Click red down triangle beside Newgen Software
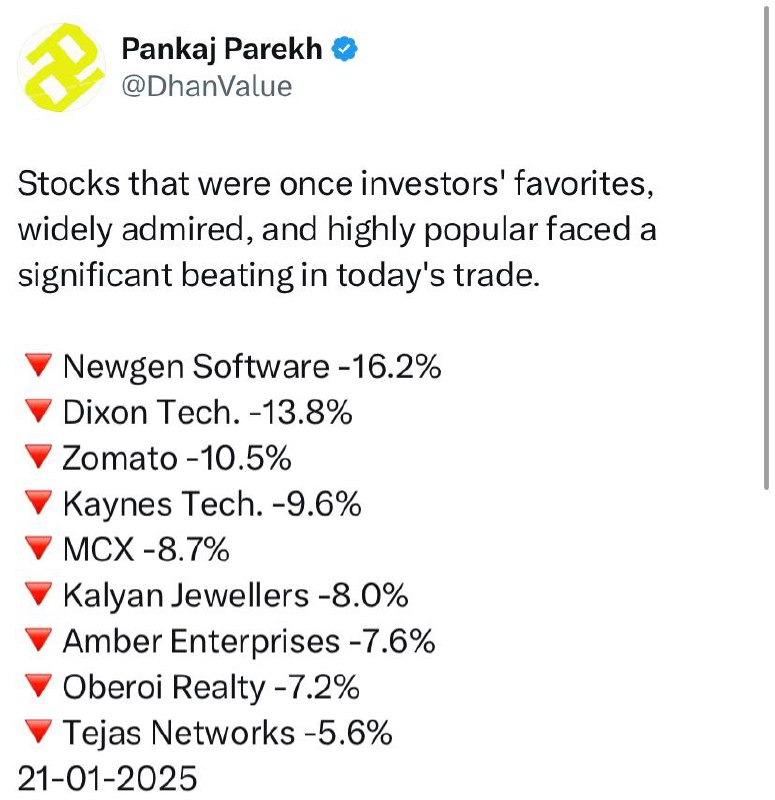Image resolution: width=775 pixels, height=800 pixels. (x=38, y=365)
